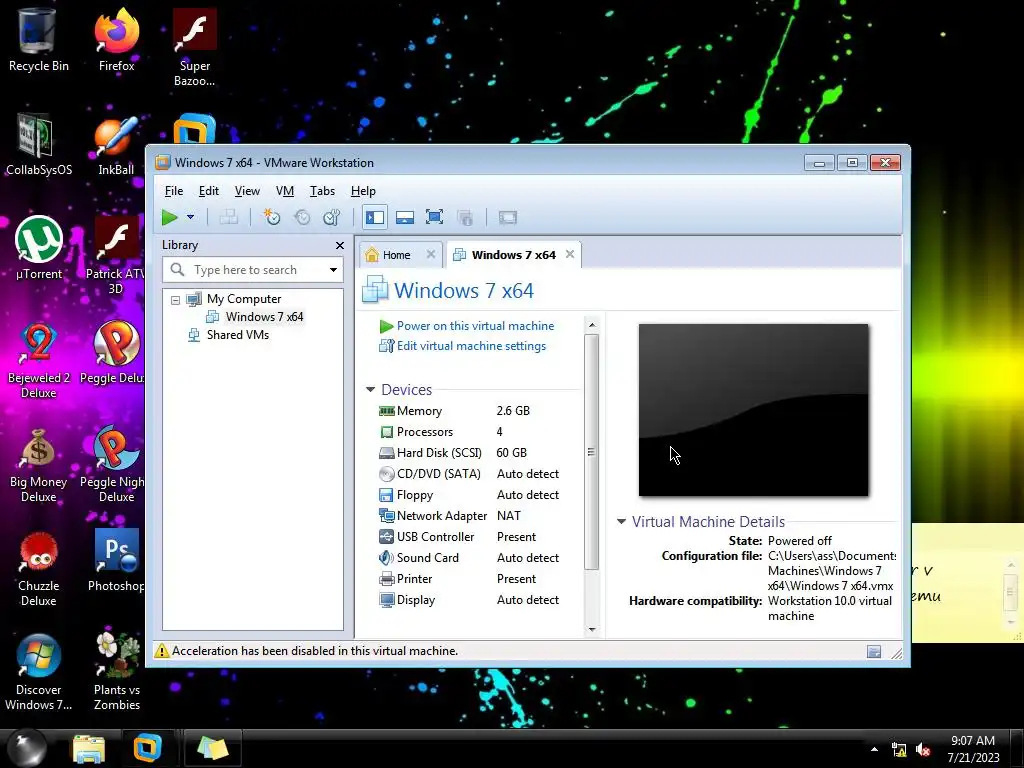1024x768 pixels.
Task: Click the Memory device icon
Action: click(387, 411)
